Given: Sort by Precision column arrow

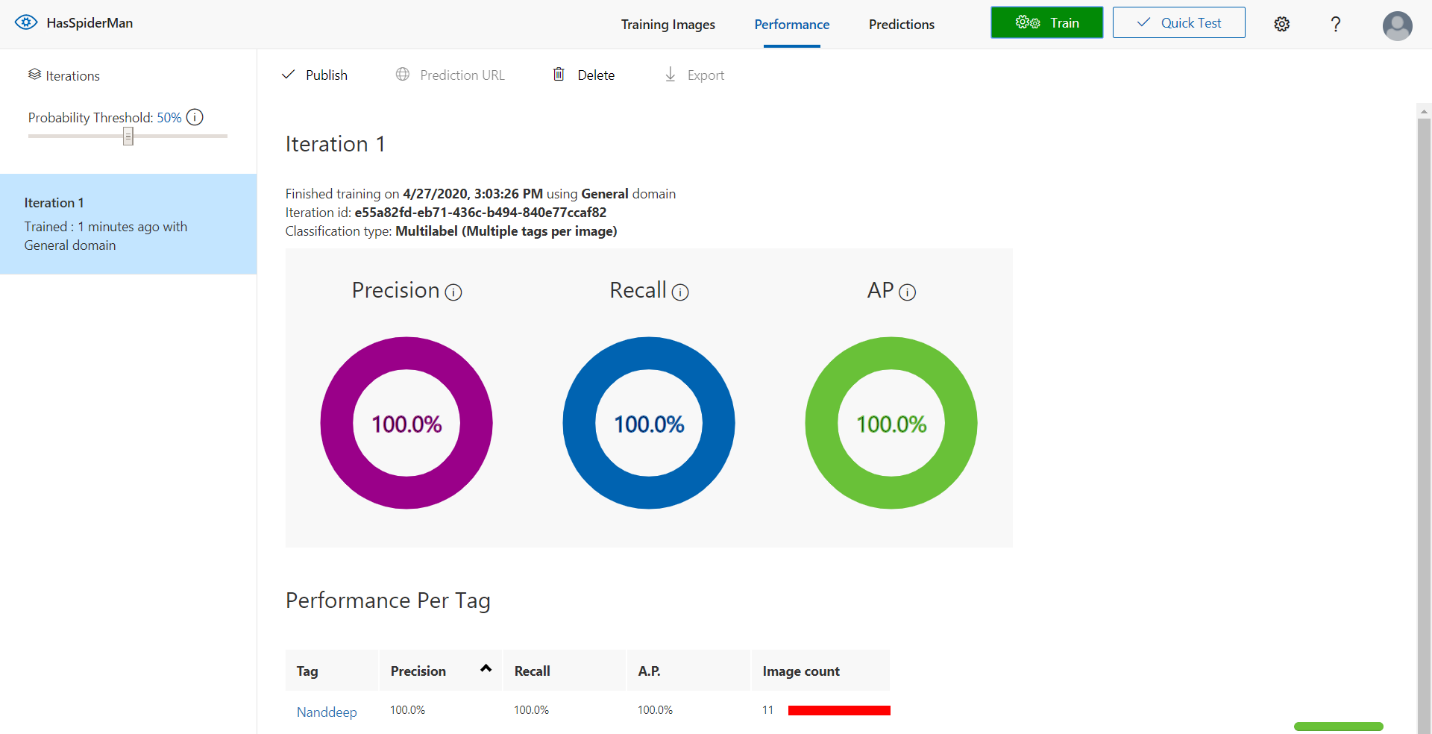Looking at the screenshot, I should [486, 669].
